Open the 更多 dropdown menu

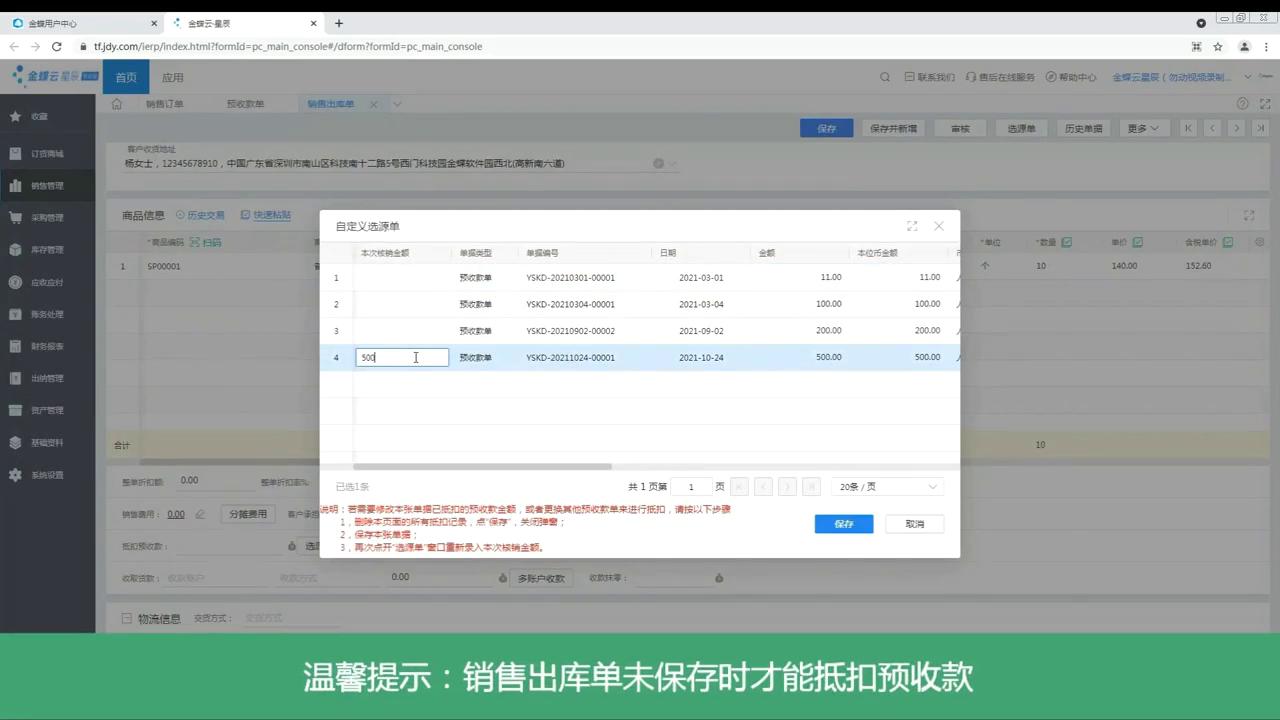click(1142, 128)
